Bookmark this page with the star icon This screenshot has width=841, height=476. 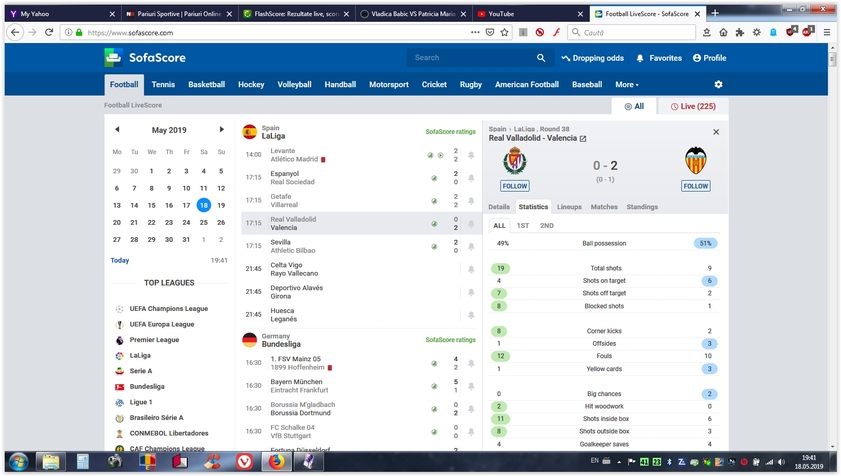(x=504, y=33)
